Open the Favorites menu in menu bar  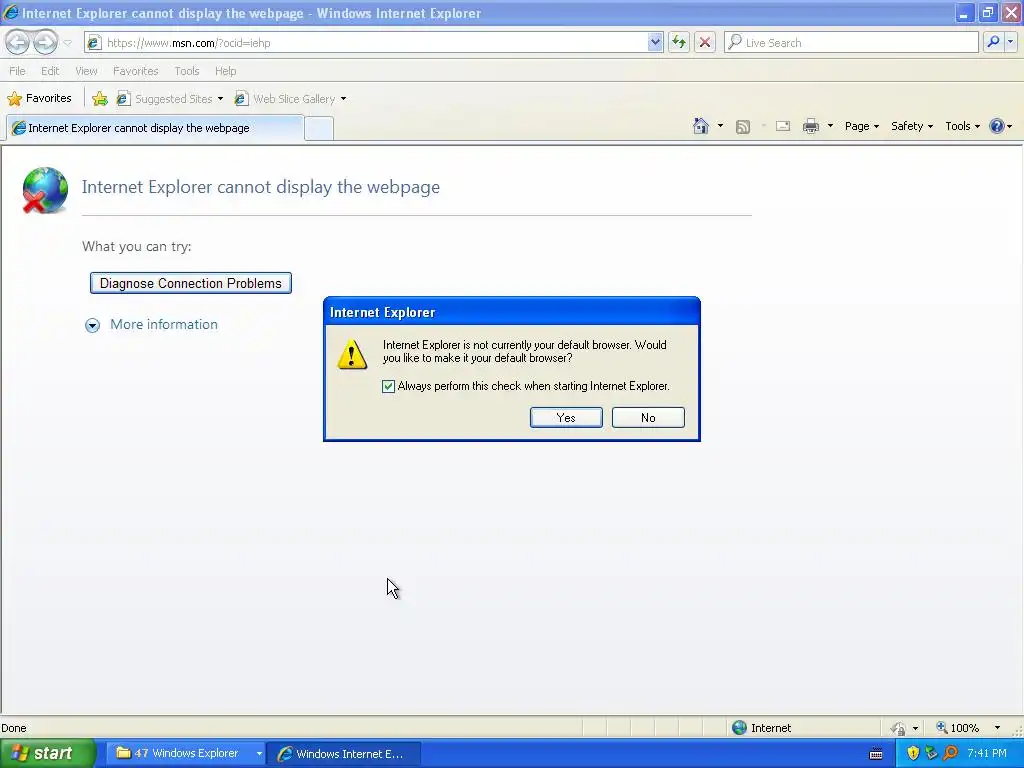point(135,71)
